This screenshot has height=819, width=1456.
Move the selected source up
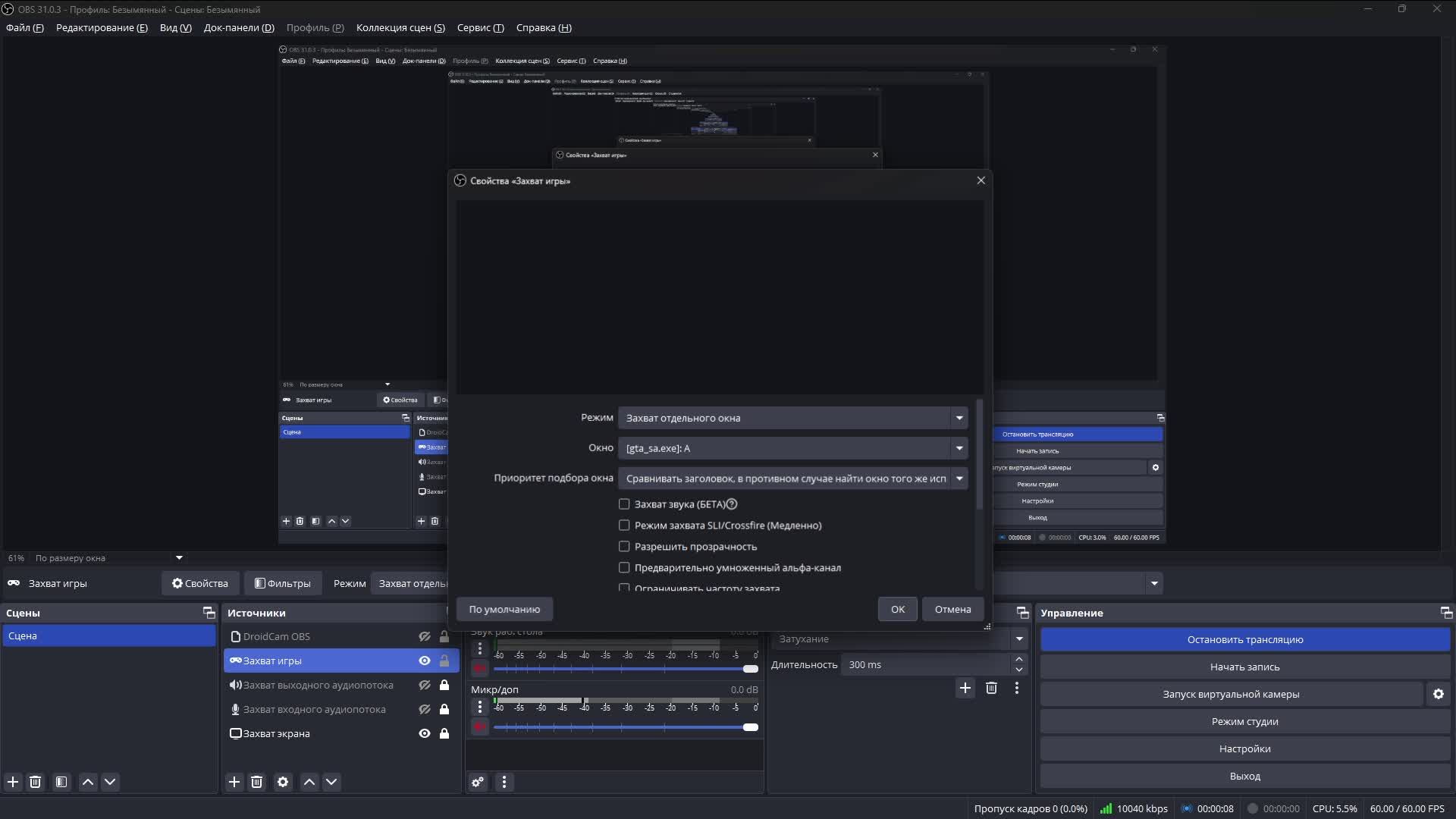click(309, 782)
